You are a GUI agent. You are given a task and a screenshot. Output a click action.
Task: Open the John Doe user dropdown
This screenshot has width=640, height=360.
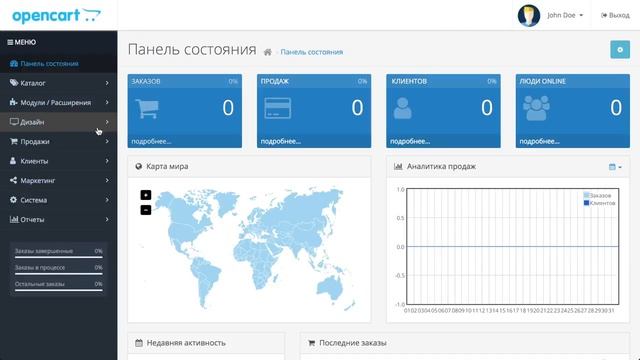click(565, 15)
